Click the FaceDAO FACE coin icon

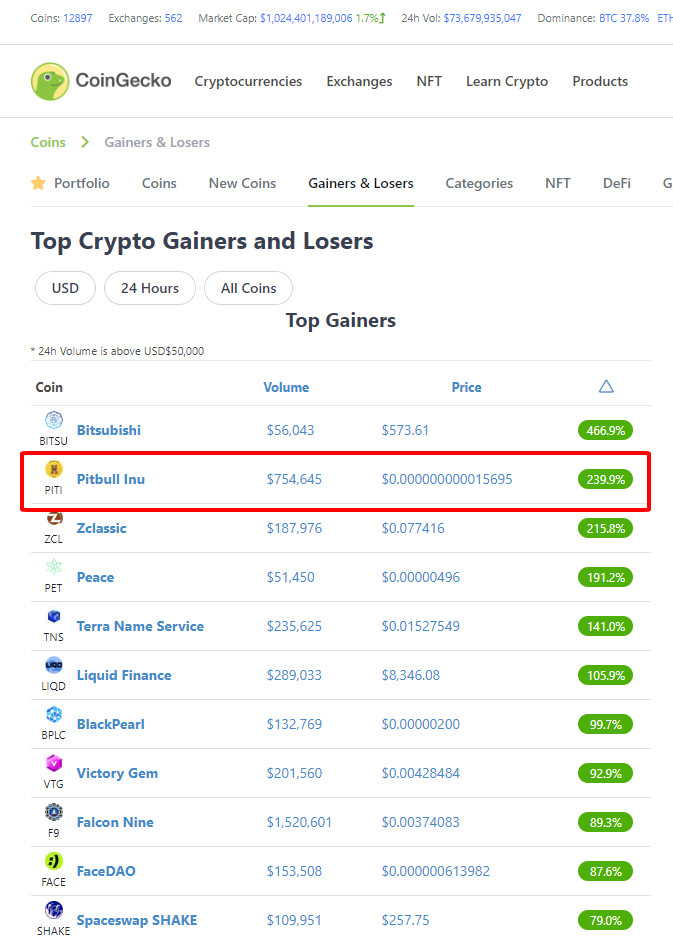54,861
